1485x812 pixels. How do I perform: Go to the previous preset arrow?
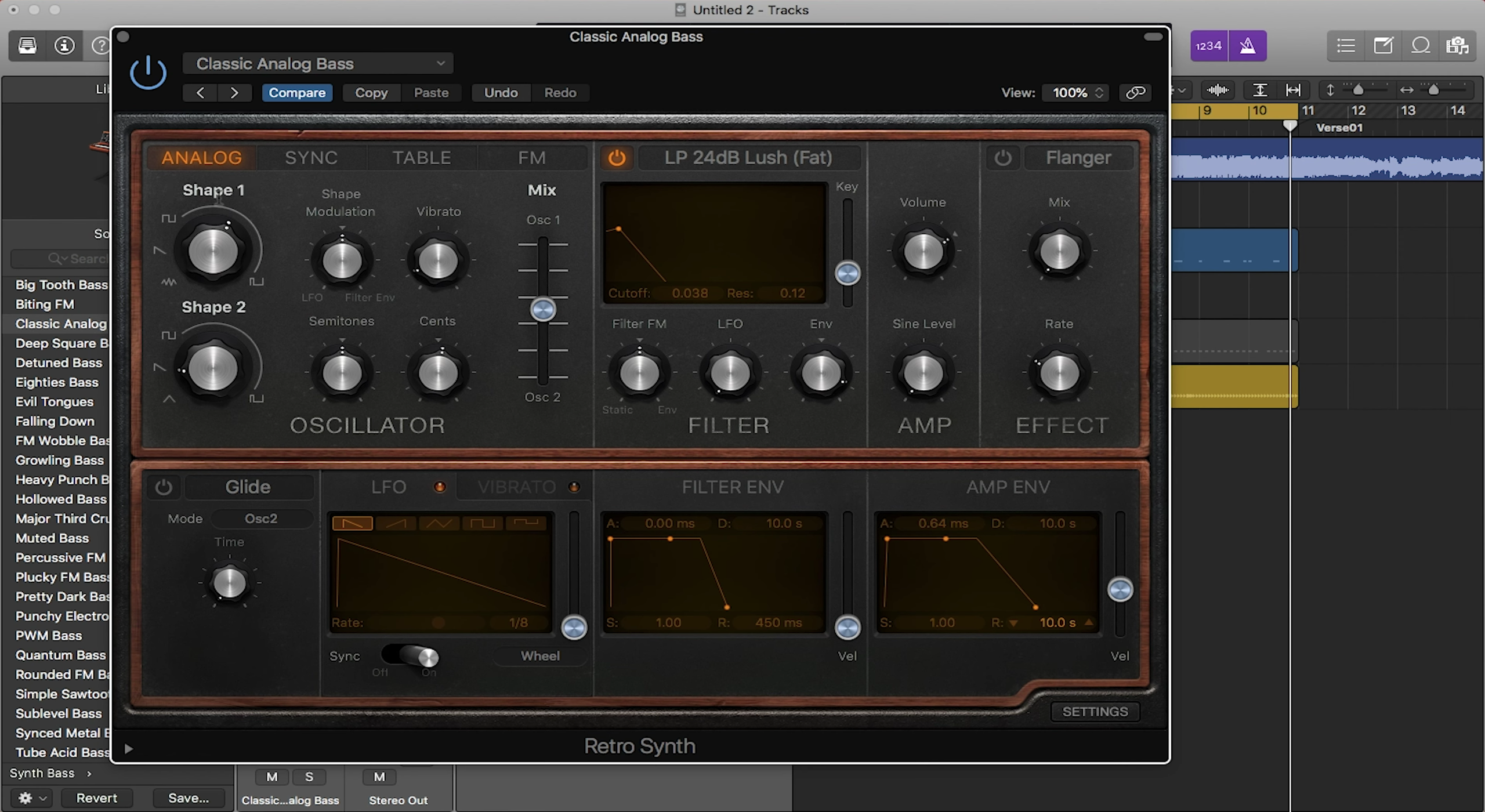click(x=200, y=93)
